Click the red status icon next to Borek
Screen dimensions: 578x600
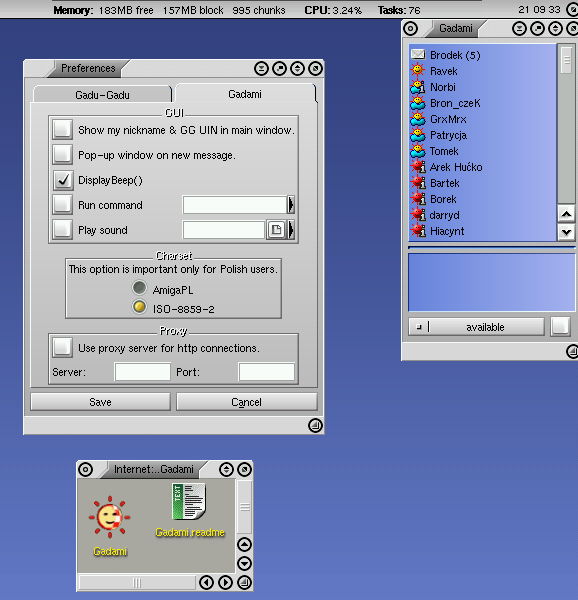(x=418, y=199)
